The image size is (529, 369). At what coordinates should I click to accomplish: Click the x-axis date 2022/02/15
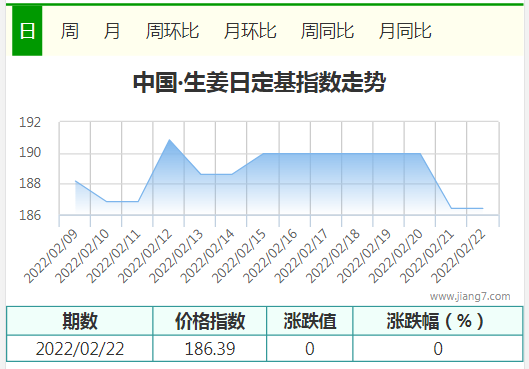coord(239,256)
